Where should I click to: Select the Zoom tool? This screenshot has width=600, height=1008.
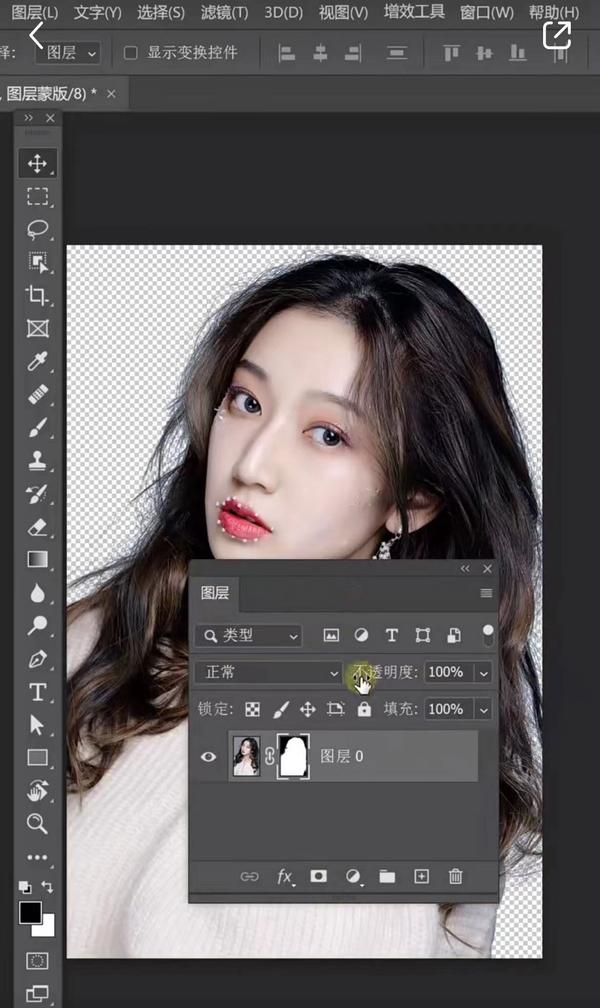point(38,823)
